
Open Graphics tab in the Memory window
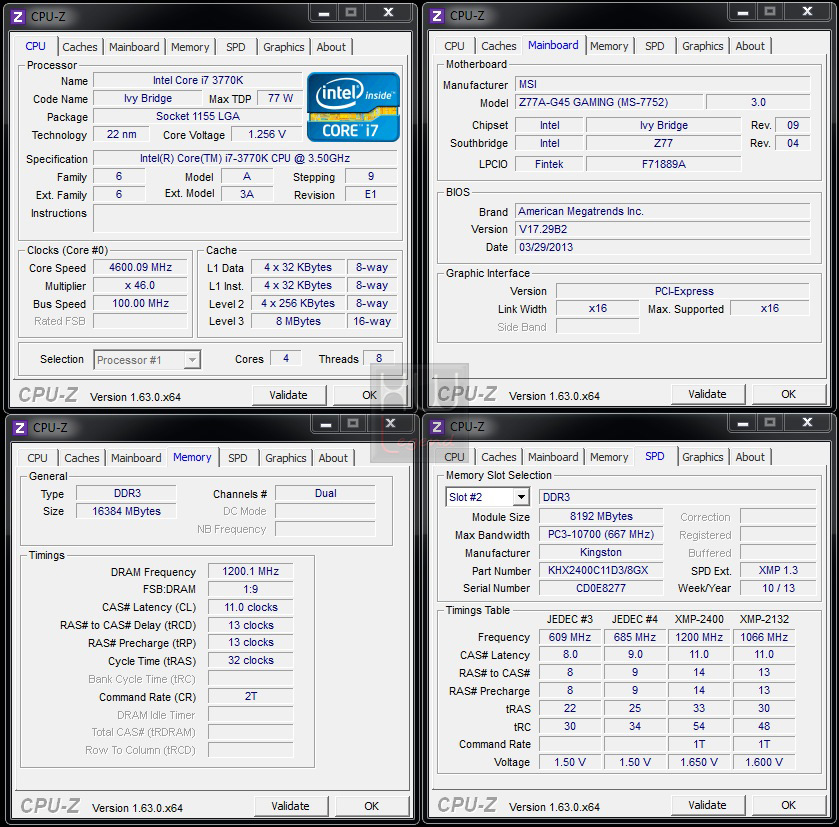tap(286, 458)
